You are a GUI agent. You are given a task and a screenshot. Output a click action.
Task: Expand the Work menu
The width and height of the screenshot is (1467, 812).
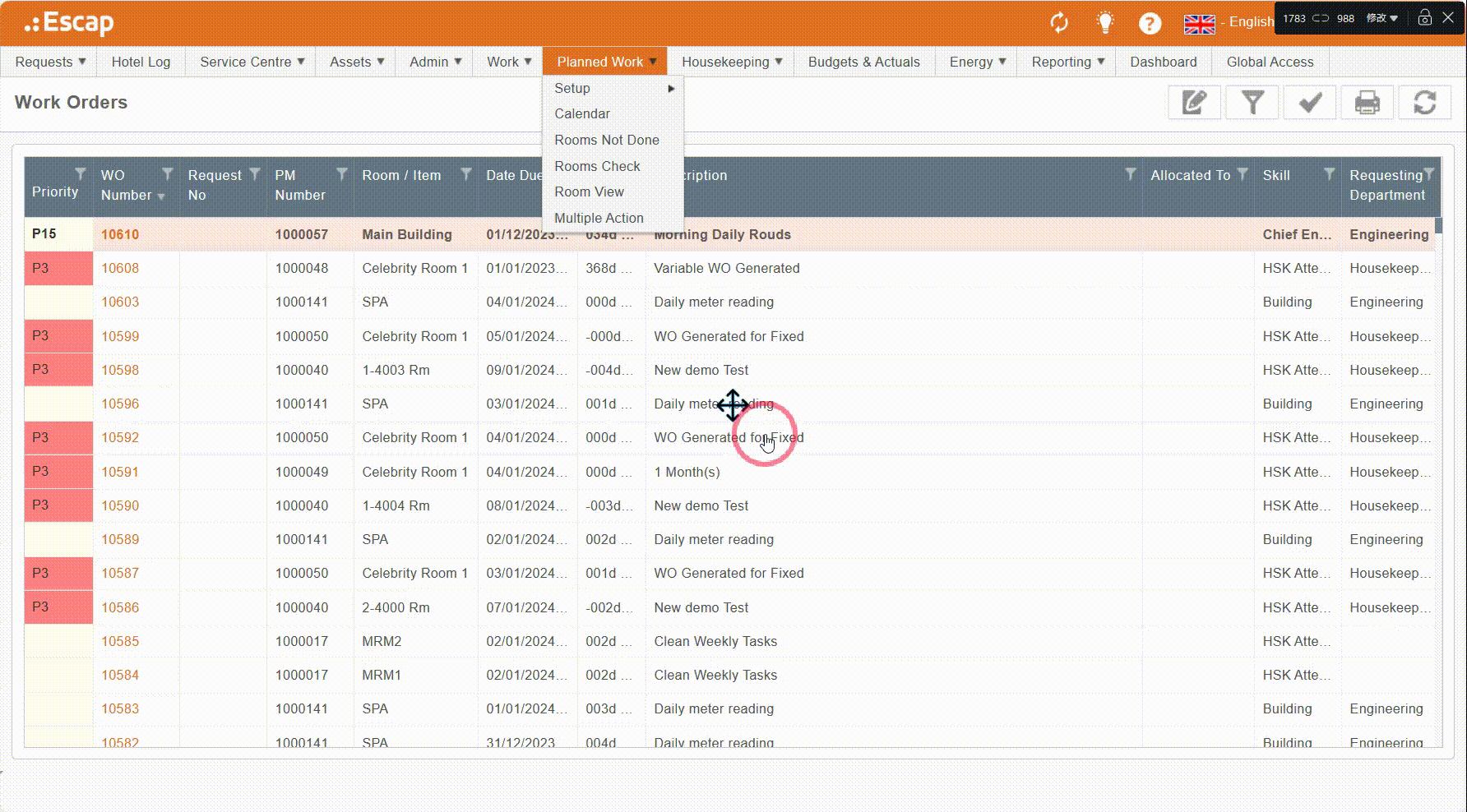[x=509, y=62]
